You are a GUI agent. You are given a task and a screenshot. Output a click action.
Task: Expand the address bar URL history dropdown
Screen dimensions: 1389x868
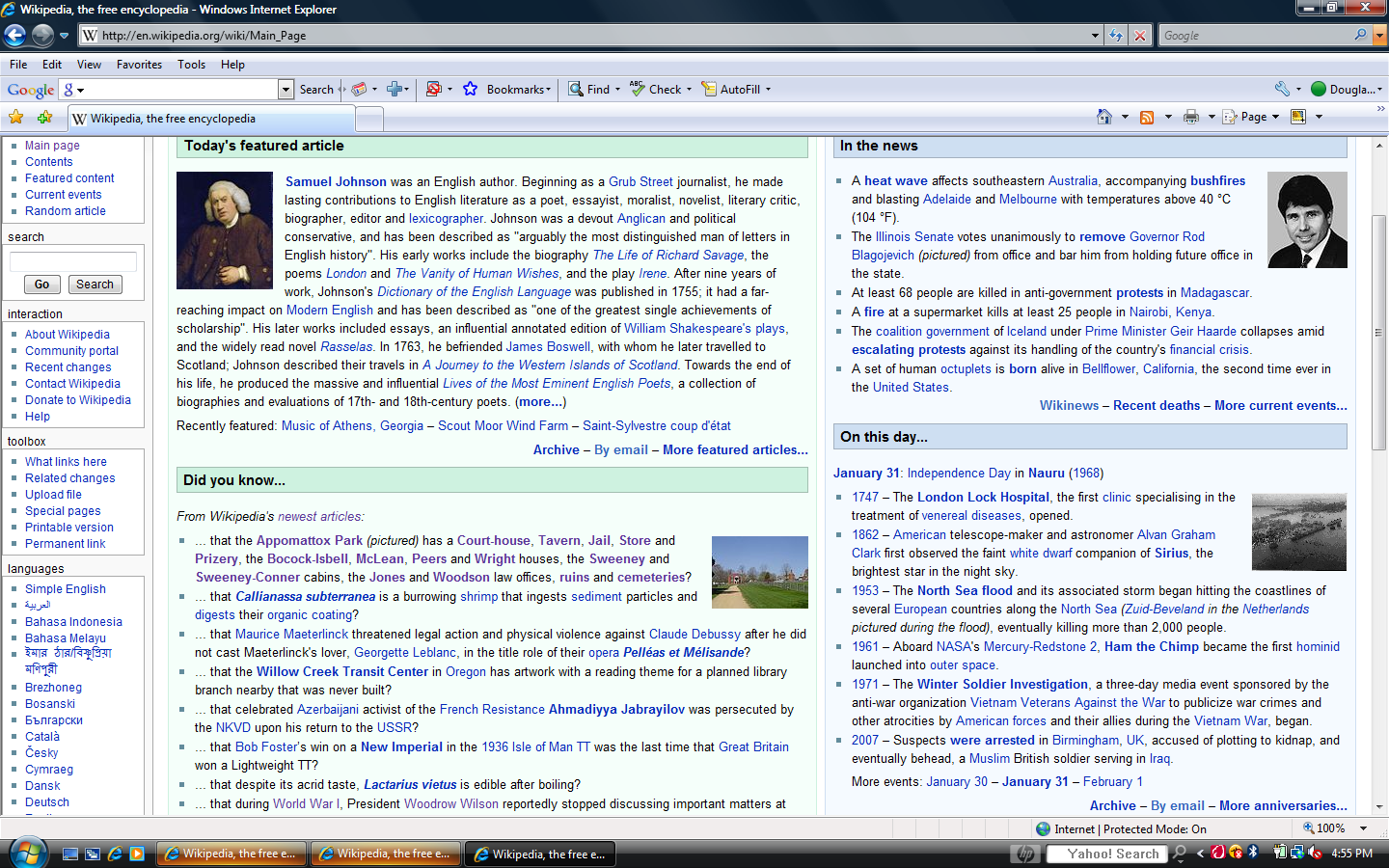[1095, 36]
